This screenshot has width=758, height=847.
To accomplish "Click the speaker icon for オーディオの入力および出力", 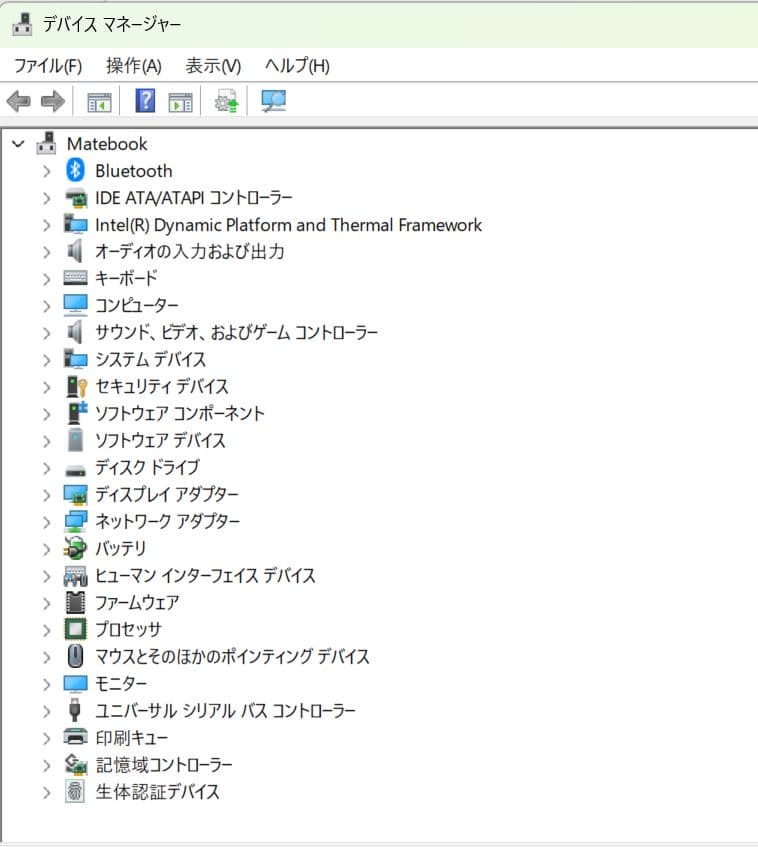I will [x=75, y=251].
